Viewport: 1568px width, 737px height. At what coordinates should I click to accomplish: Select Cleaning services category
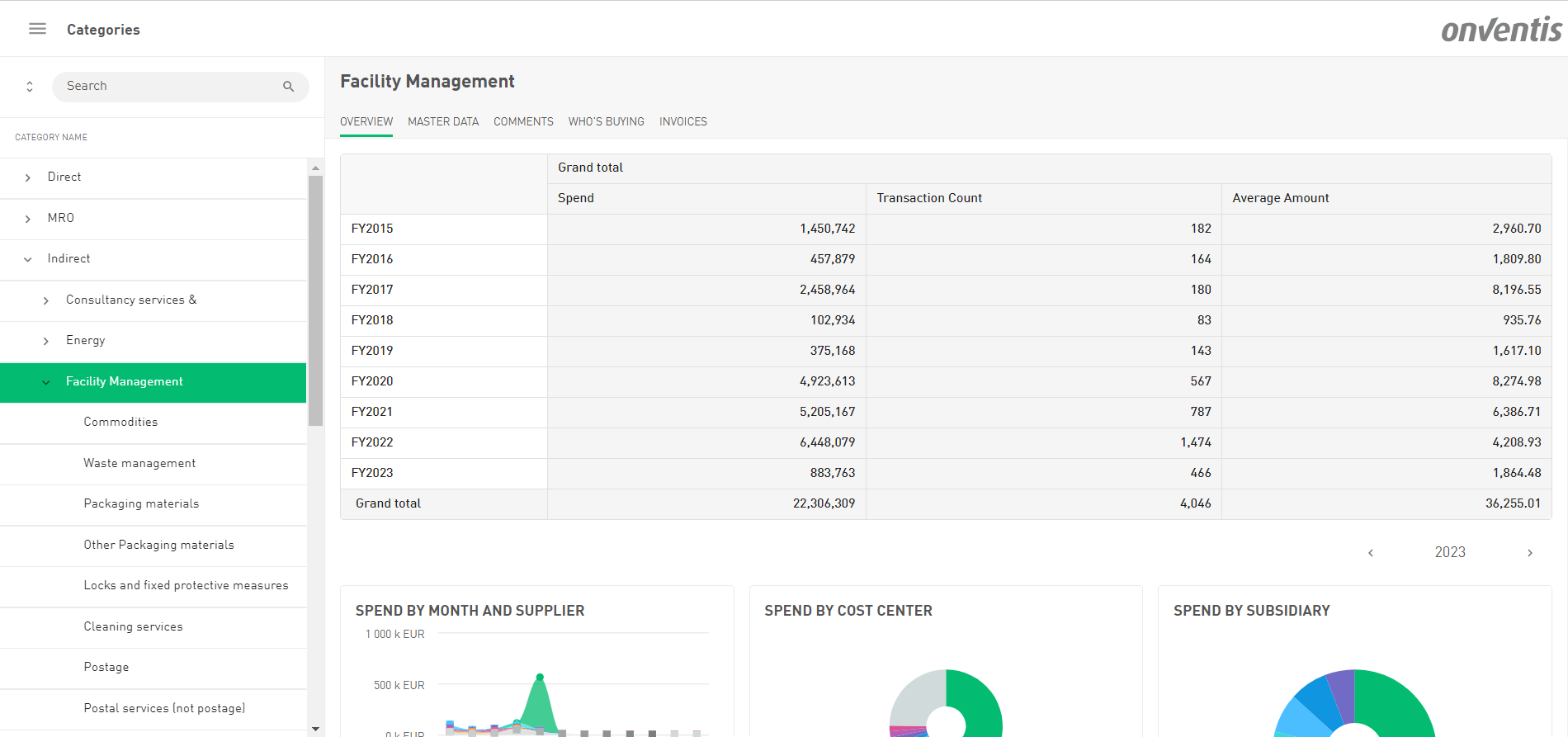[133, 626]
